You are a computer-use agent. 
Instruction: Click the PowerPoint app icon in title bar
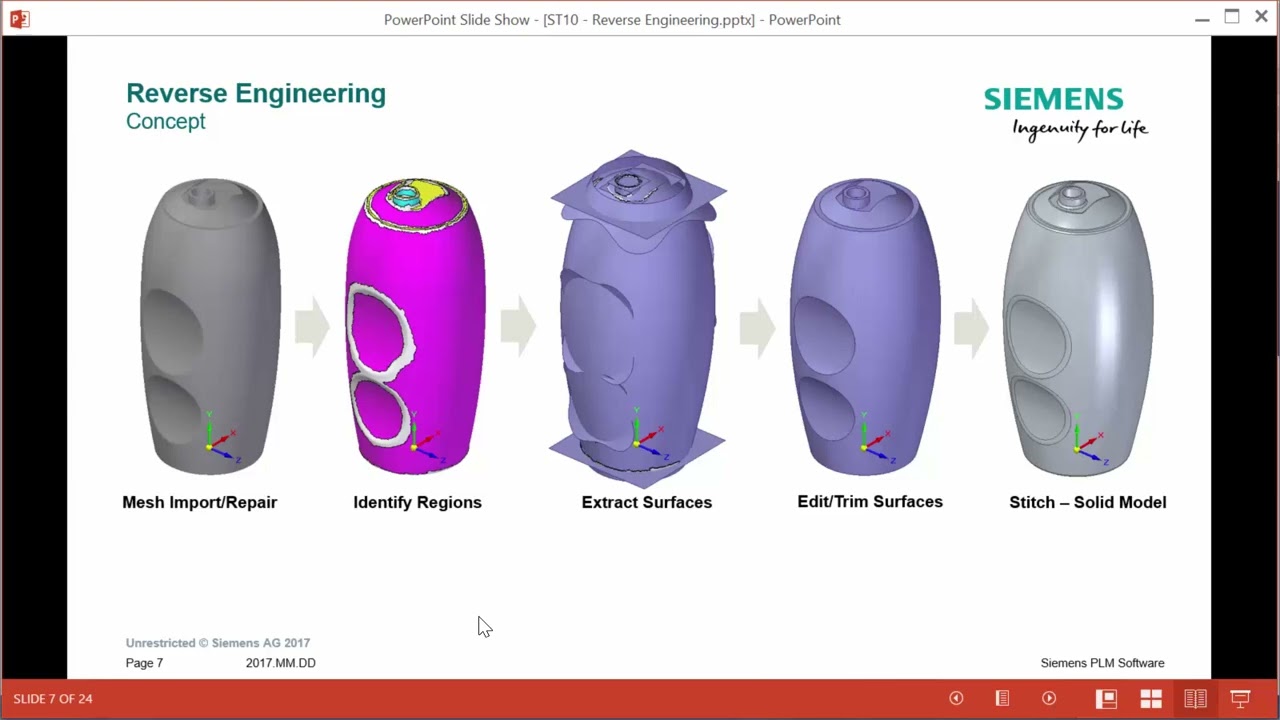click(x=19, y=19)
